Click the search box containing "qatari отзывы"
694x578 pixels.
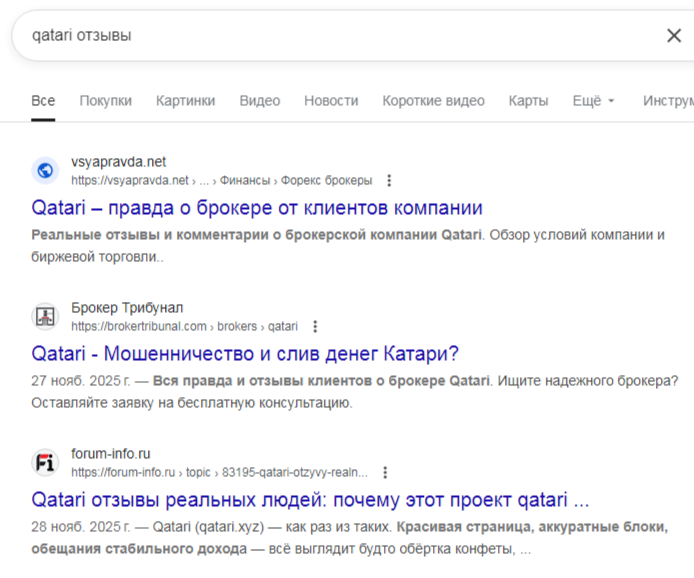point(330,36)
